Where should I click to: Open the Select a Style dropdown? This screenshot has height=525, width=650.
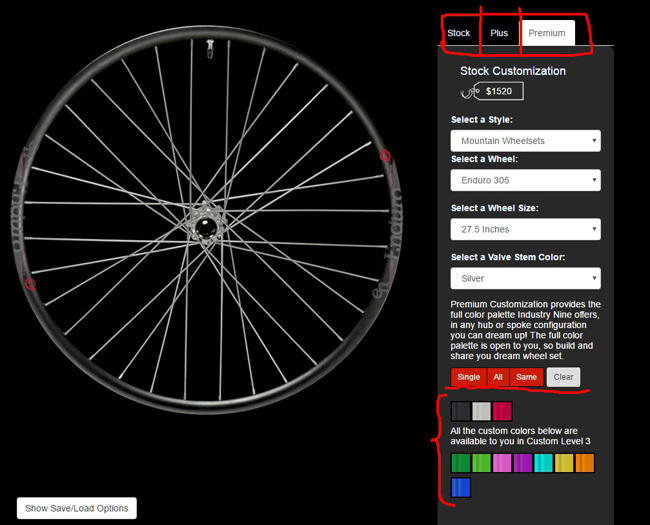[525, 141]
